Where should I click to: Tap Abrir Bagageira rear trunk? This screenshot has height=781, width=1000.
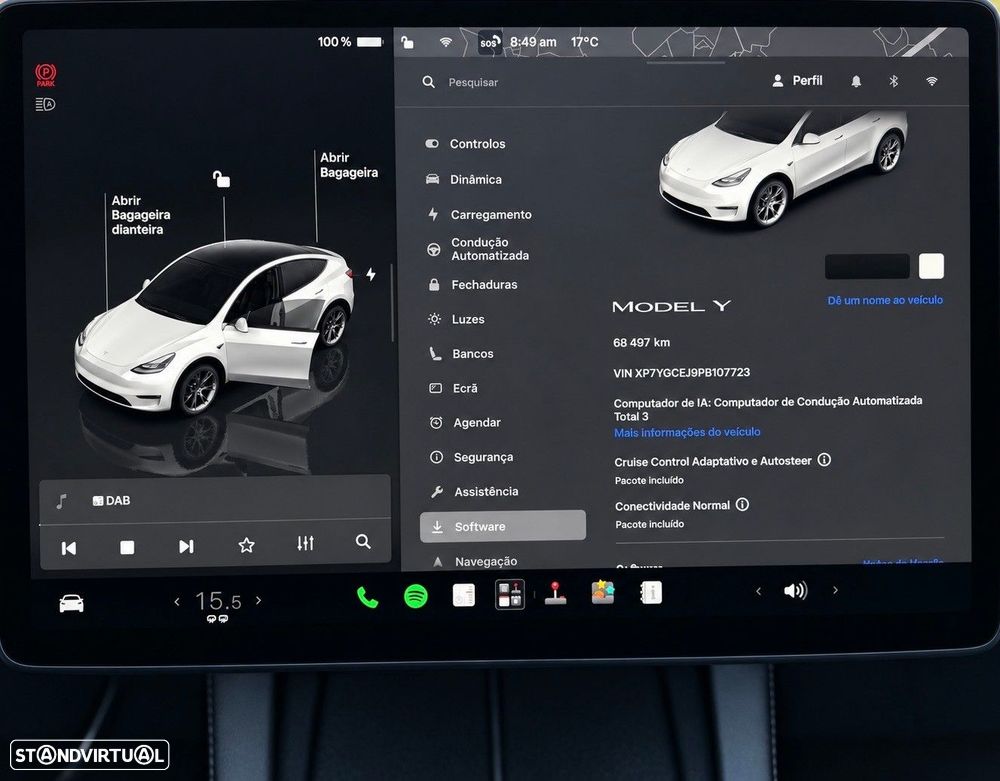coord(349,165)
